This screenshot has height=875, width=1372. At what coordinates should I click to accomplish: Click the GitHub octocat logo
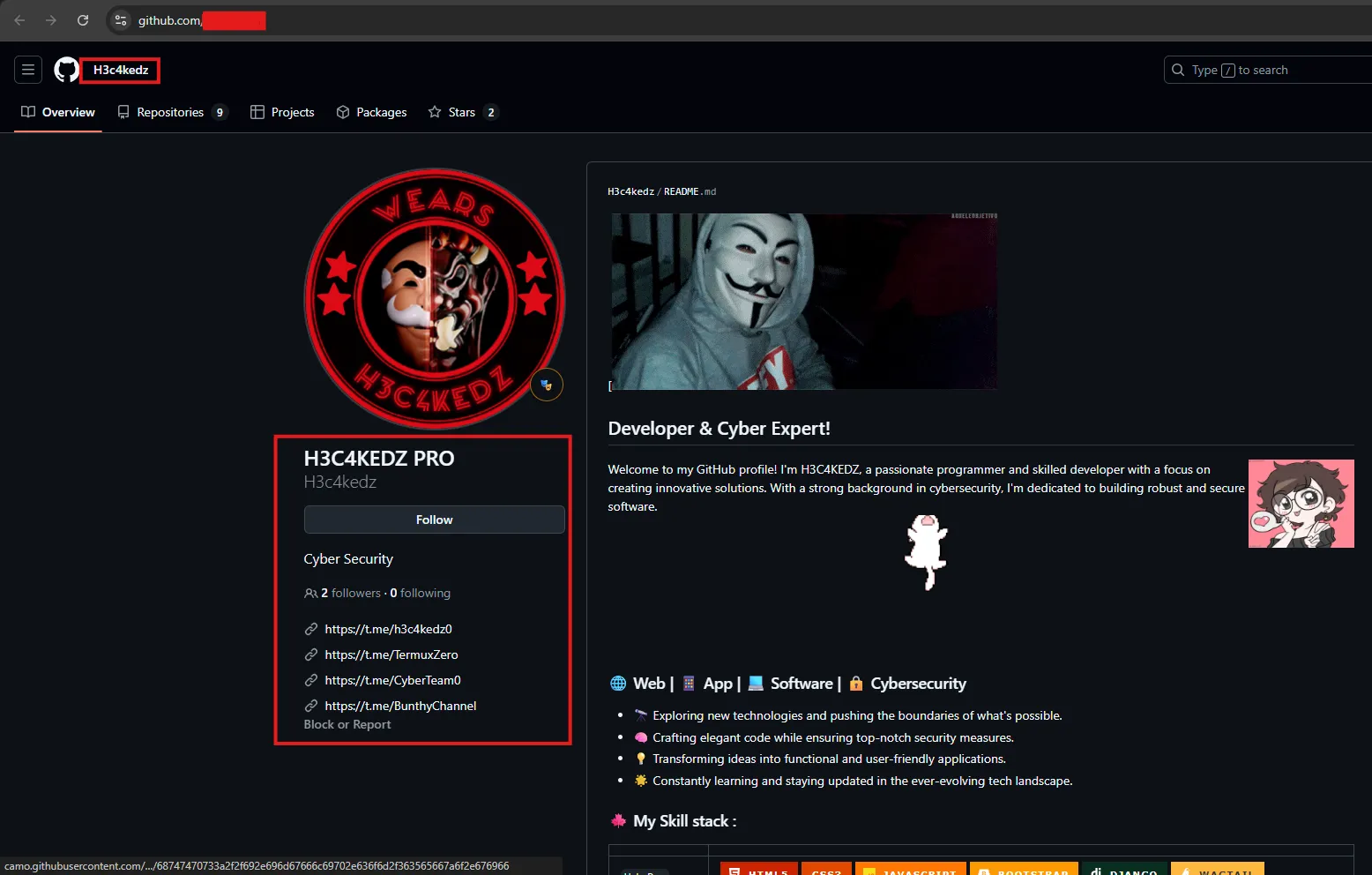point(66,70)
